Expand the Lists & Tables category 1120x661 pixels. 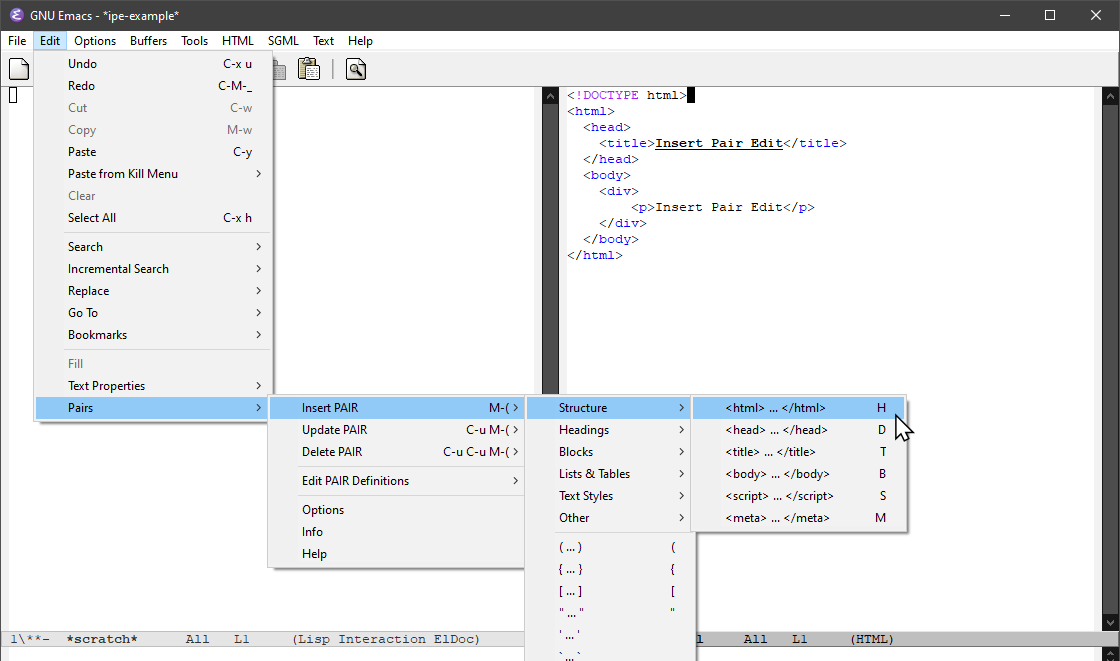coord(609,474)
